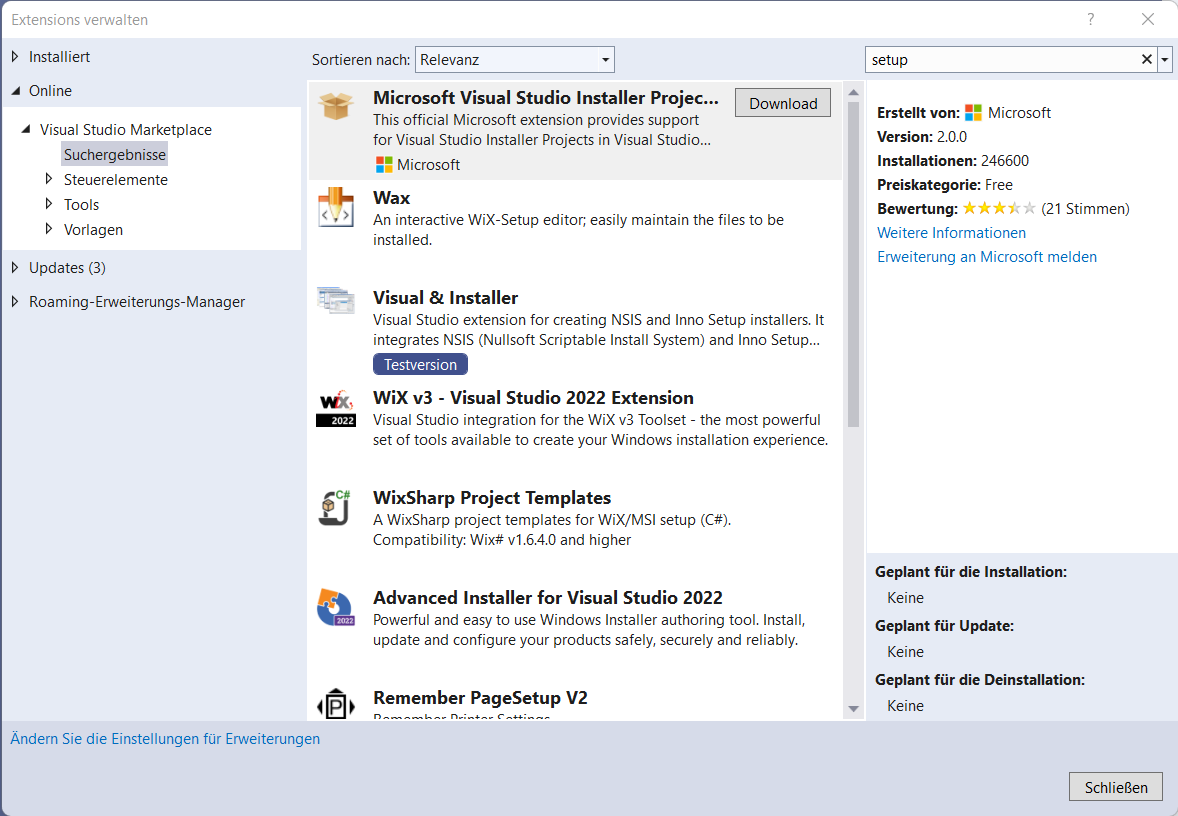The image size is (1178, 816).
Task: Open the search history dropdown arrow
Action: click(x=1164, y=59)
